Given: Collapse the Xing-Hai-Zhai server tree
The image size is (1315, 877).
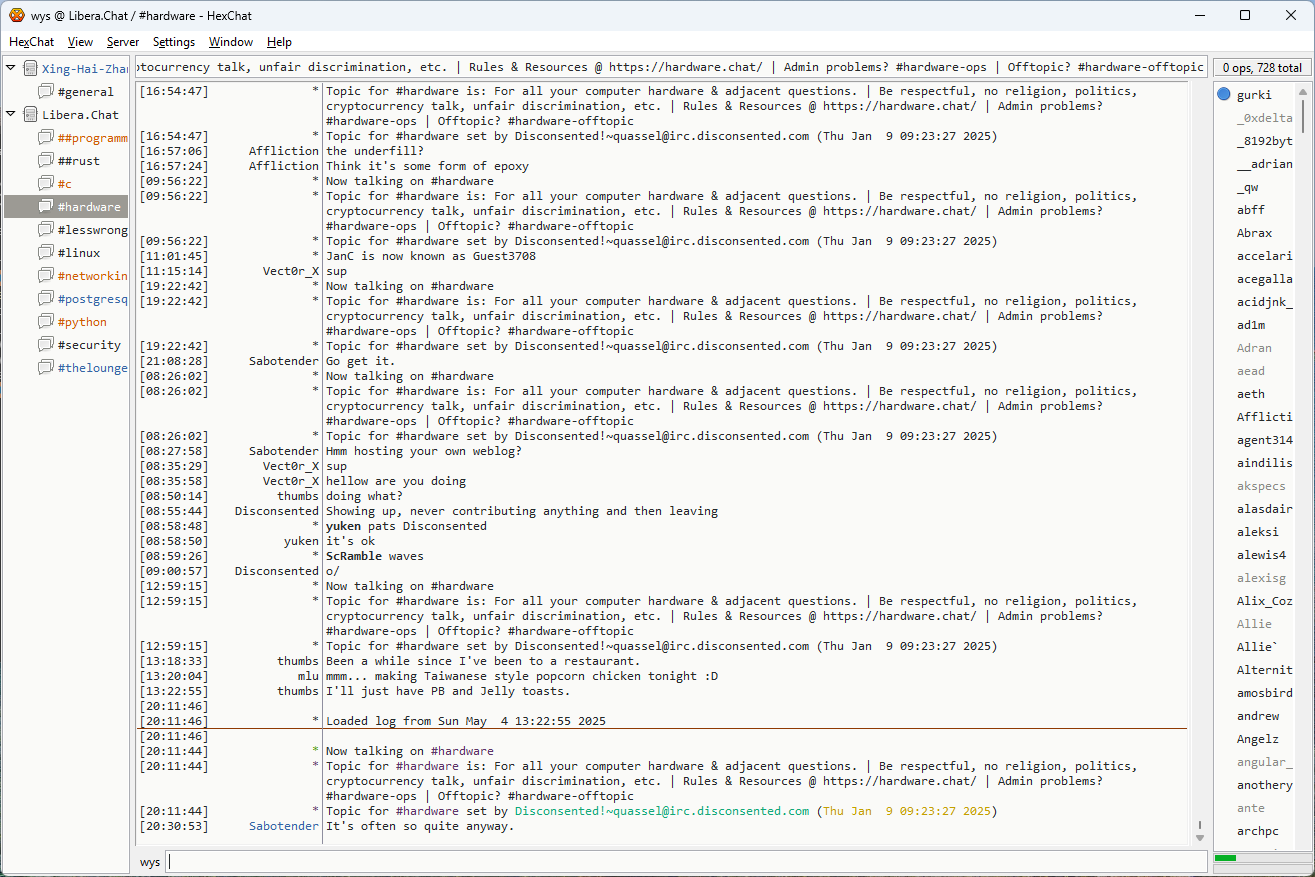Looking at the screenshot, I should (x=11, y=69).
